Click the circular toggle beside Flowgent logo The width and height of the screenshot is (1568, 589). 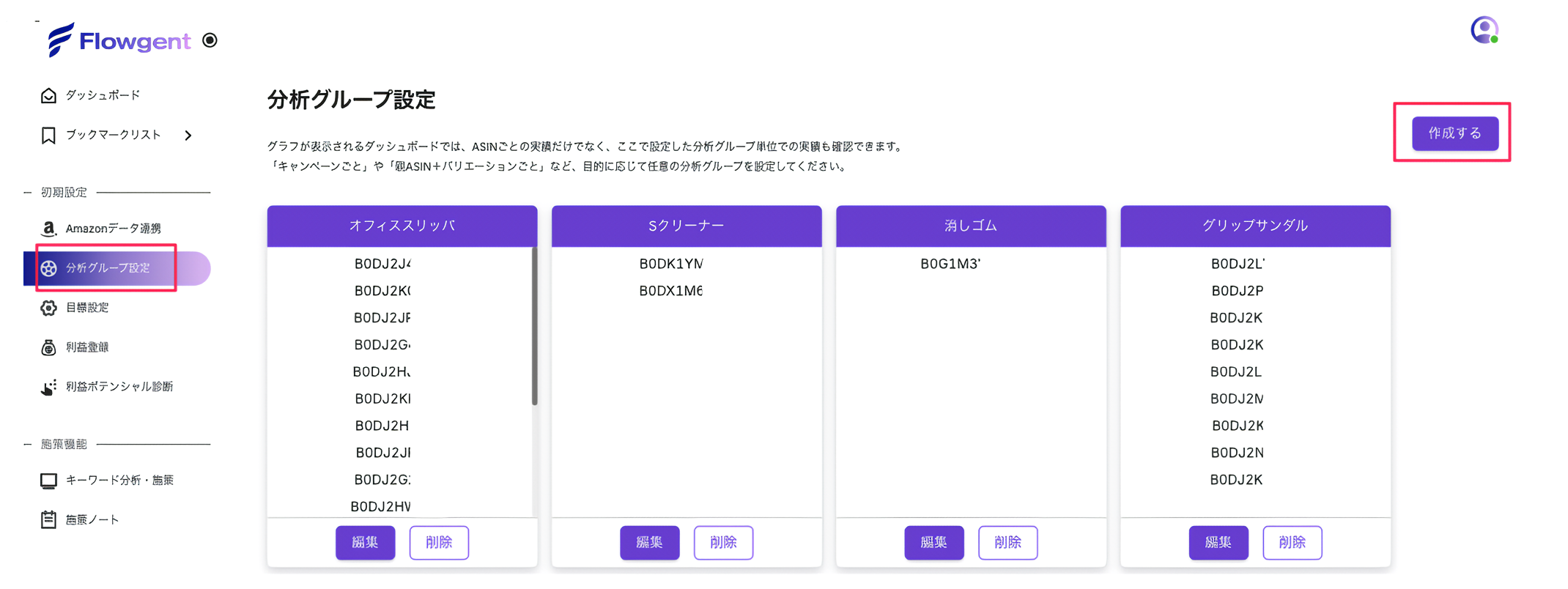coord(210,40)
